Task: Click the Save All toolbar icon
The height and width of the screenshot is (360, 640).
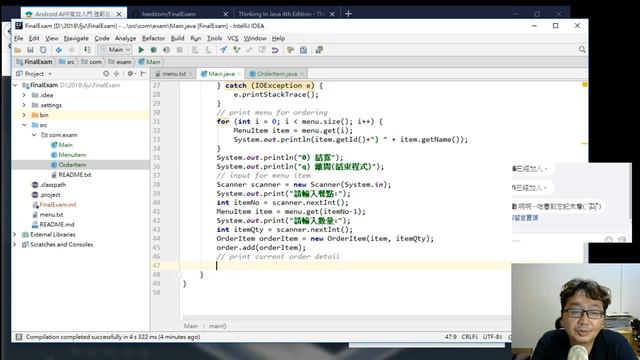Action: pyautogui.click(x=30, y=50)
